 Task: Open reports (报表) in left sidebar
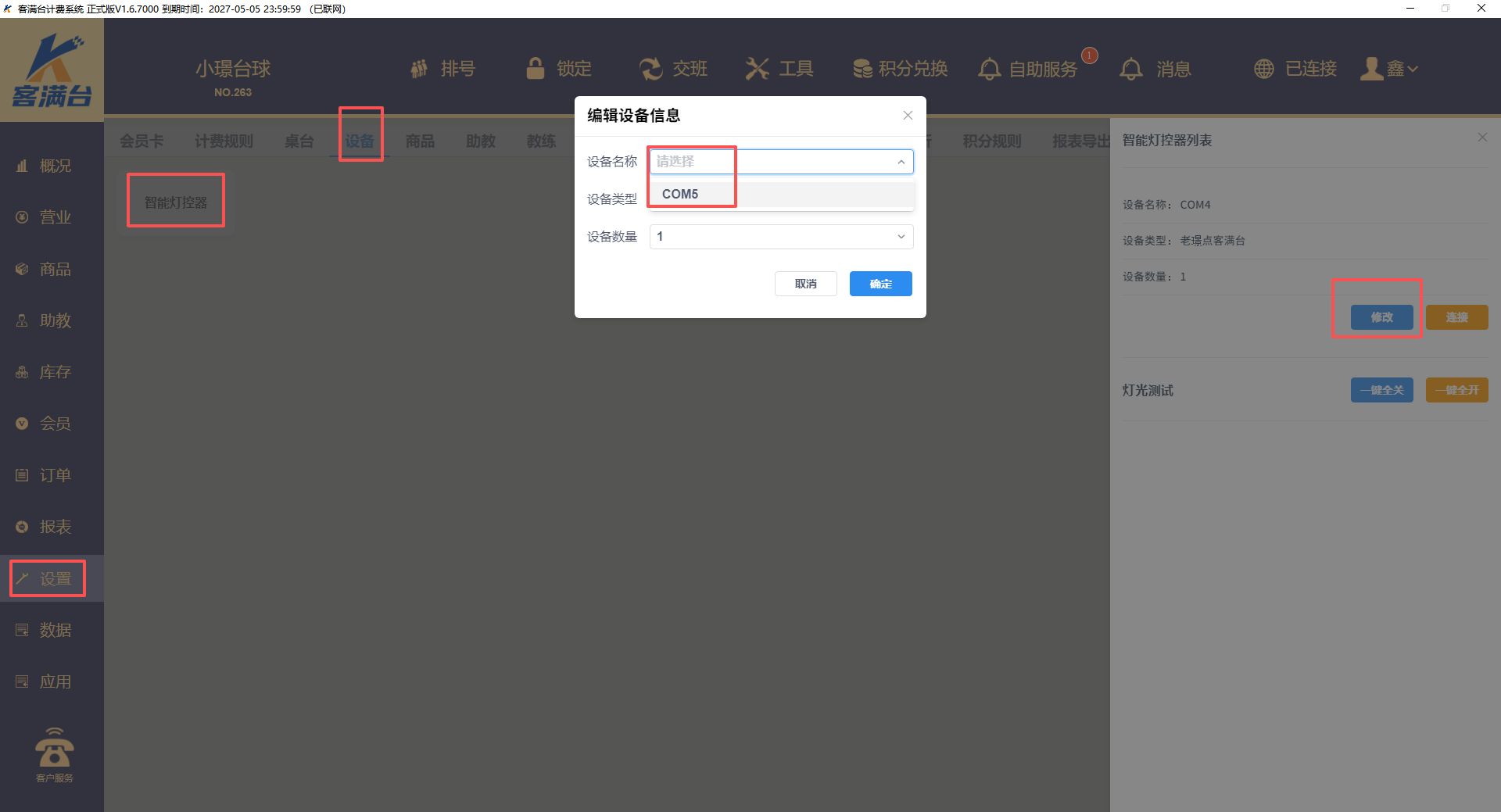pyautogui.click(x=55, y=527)
